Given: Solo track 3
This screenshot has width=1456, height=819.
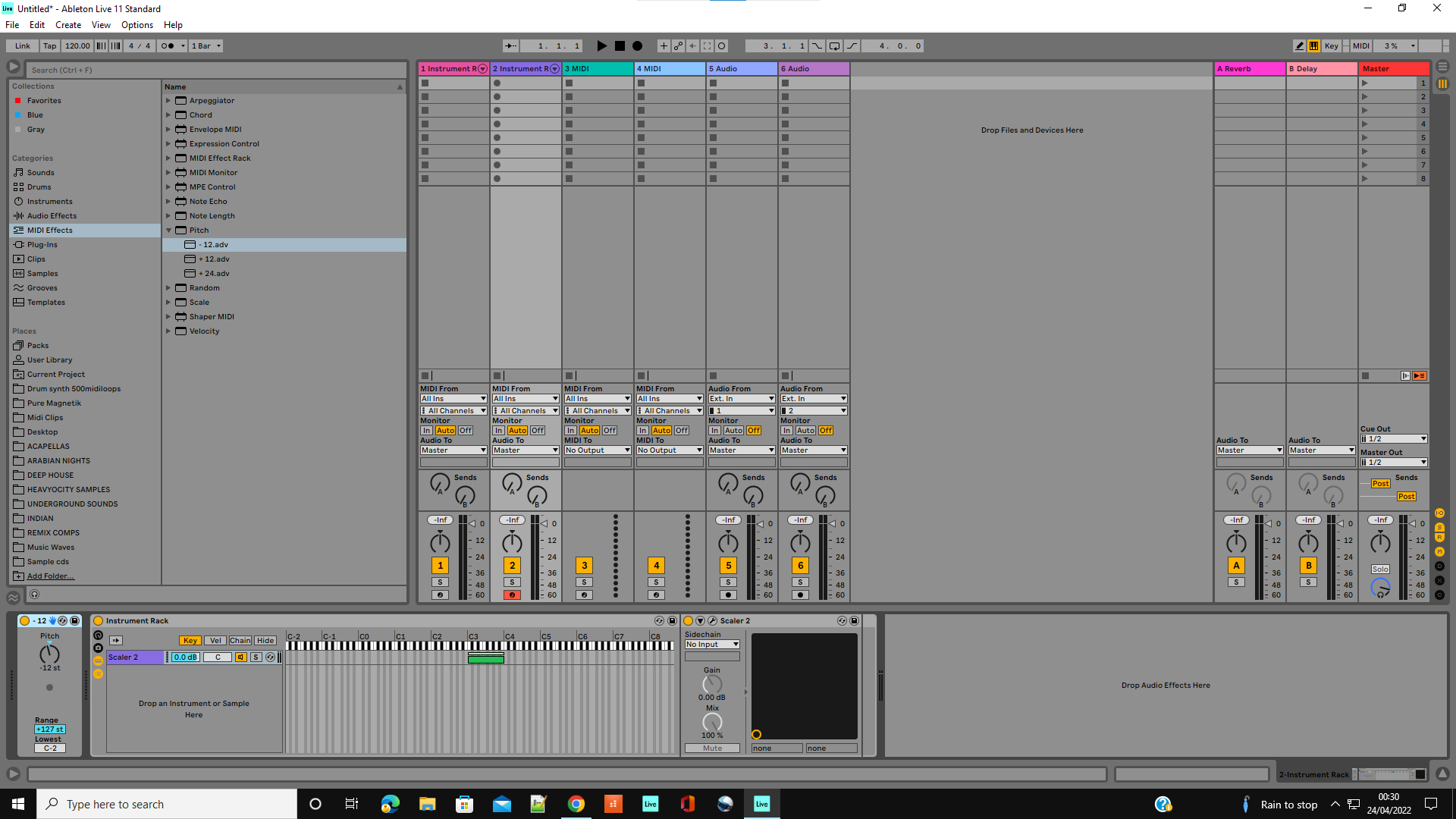Looking at the screenshot, I should click(x=584, y=582).
